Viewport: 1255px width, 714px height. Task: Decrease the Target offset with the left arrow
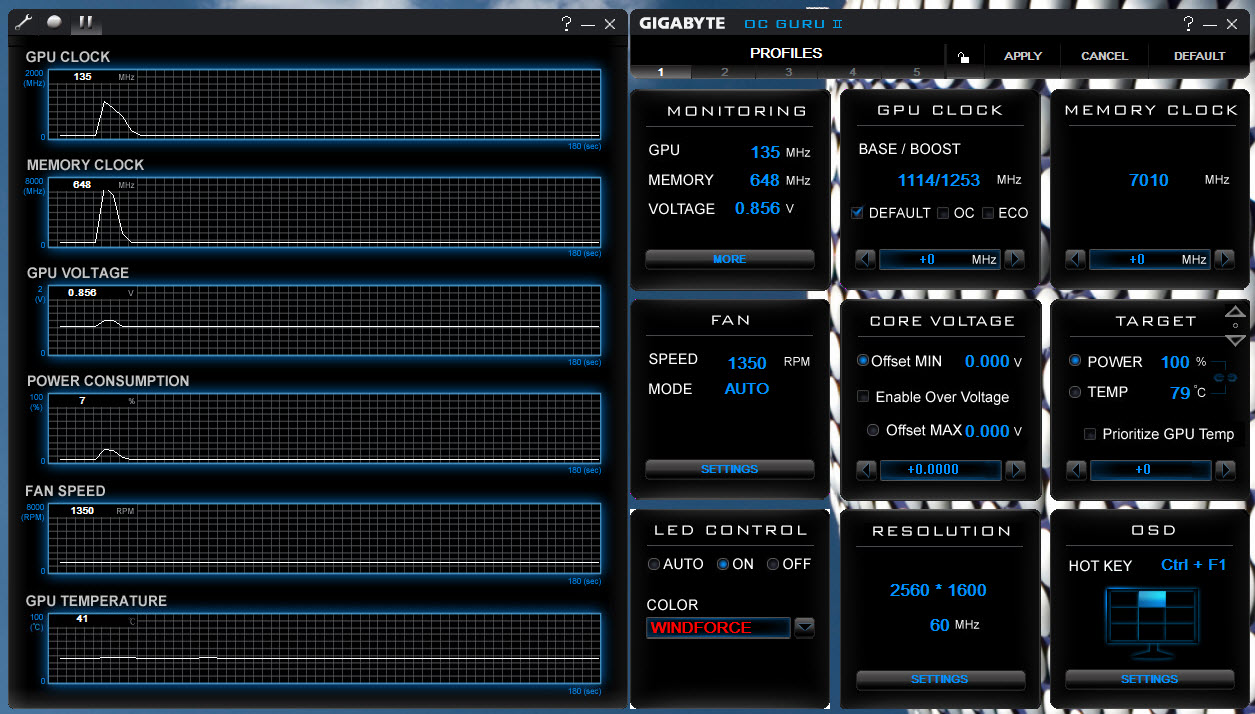point(1077,470)
